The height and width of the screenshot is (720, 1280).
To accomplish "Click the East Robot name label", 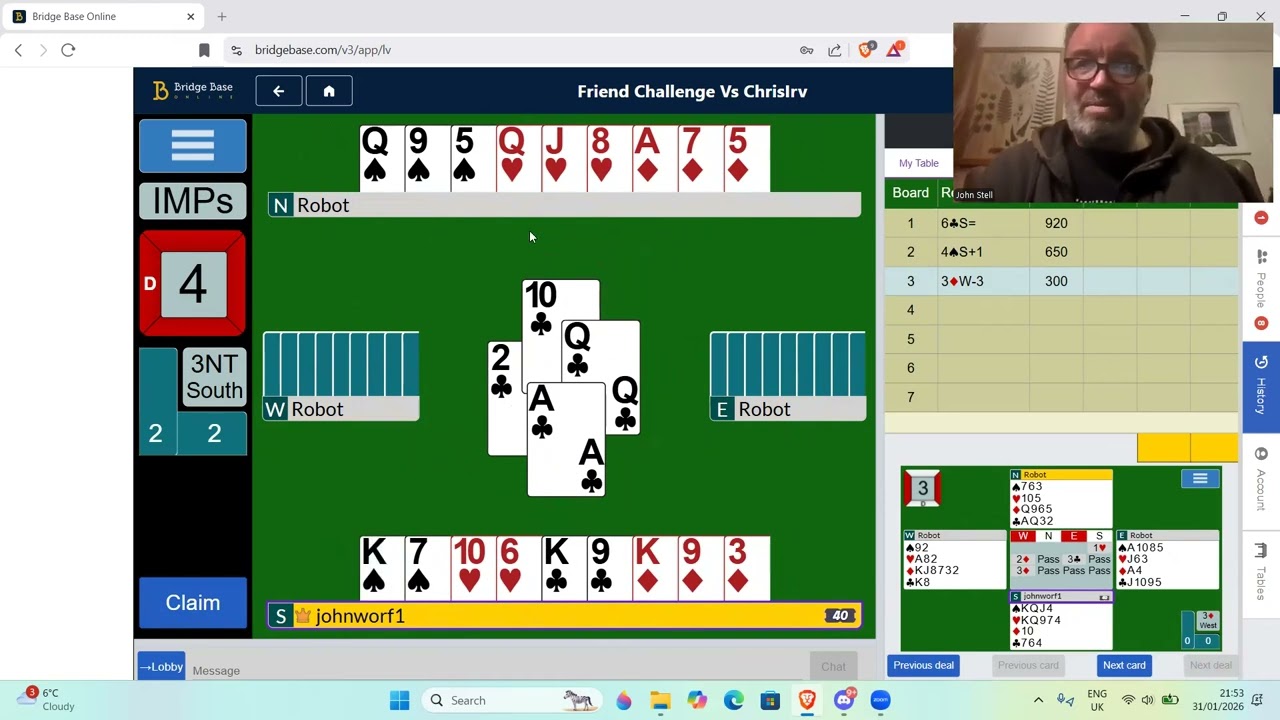I will 788,409.
